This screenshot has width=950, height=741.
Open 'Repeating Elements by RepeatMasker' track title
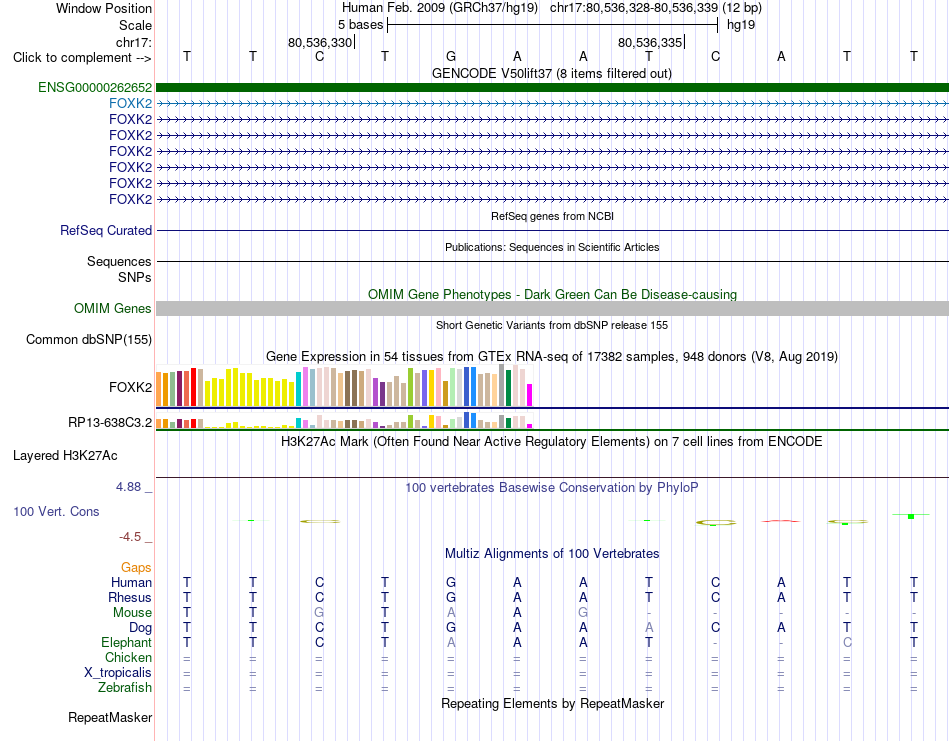552,703
